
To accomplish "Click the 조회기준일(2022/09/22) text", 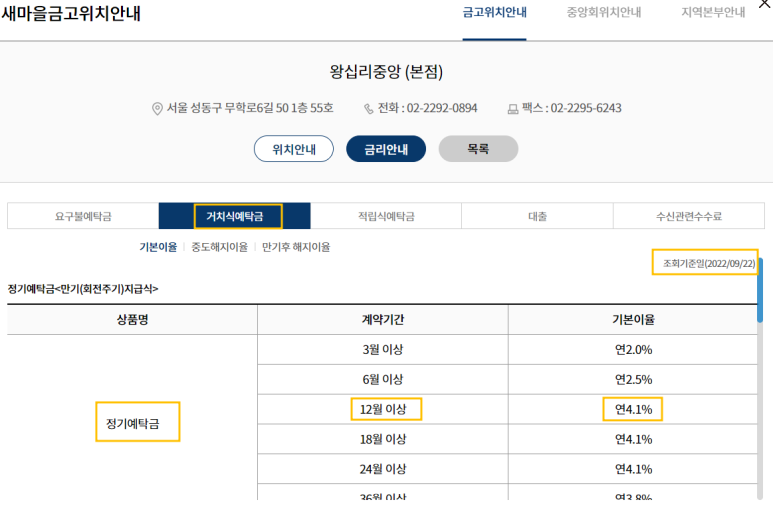I will click(x=709, y=263).
